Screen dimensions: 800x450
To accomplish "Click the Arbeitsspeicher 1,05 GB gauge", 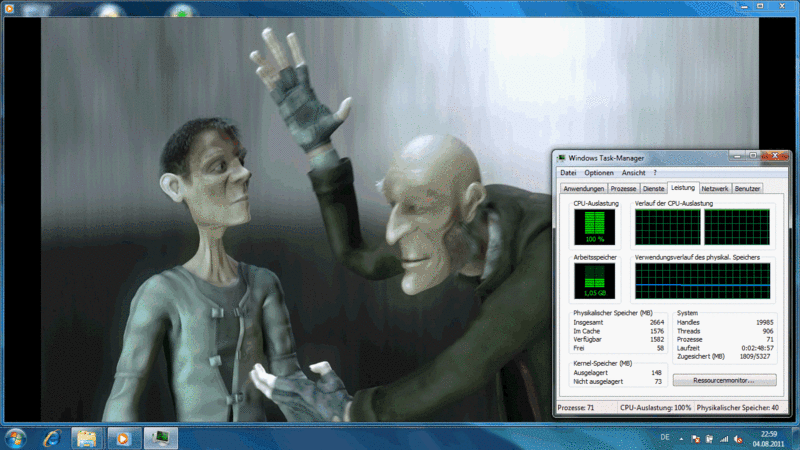I will coord(594,281).
